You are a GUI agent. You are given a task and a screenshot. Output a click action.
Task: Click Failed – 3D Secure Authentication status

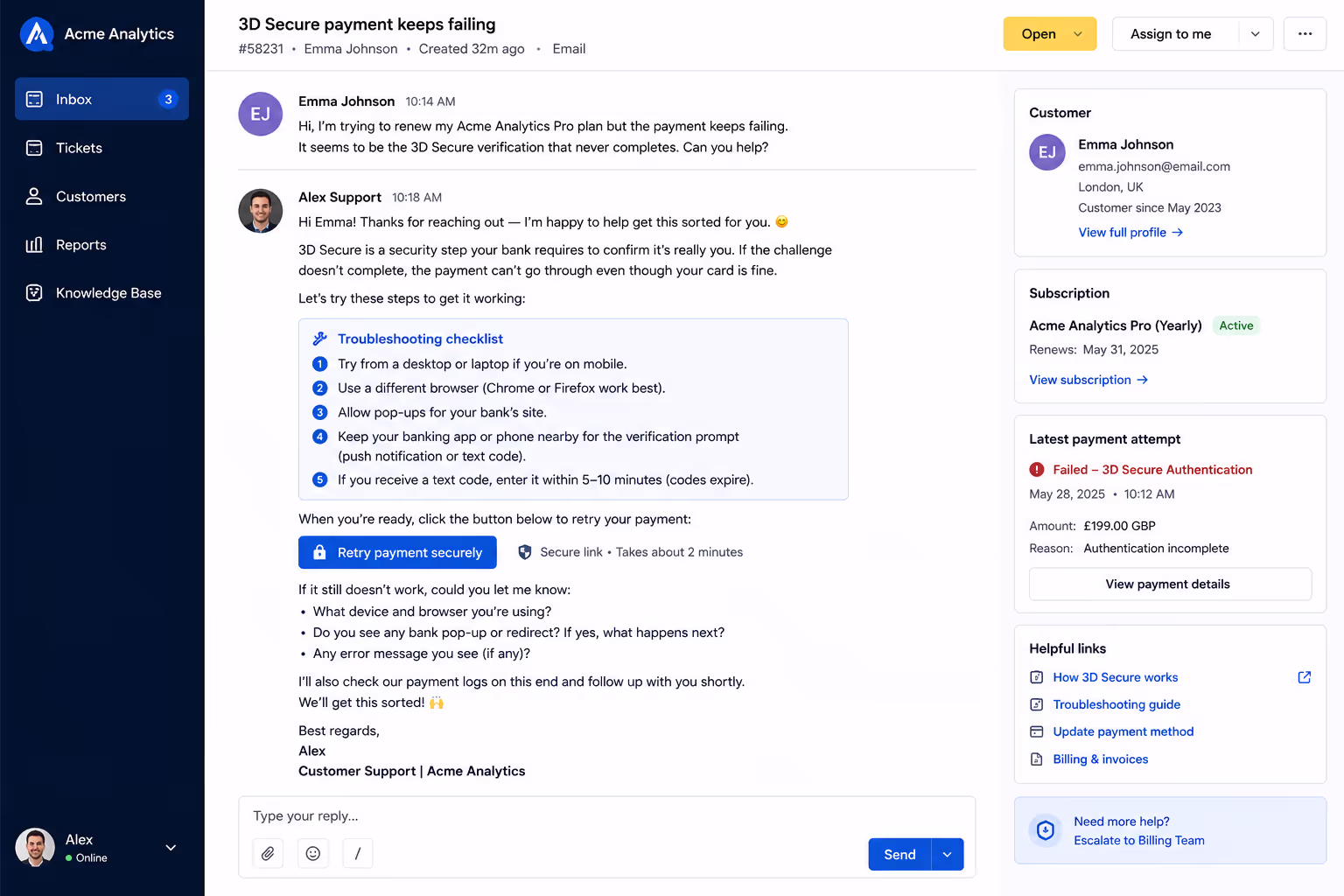[1152, 470]
